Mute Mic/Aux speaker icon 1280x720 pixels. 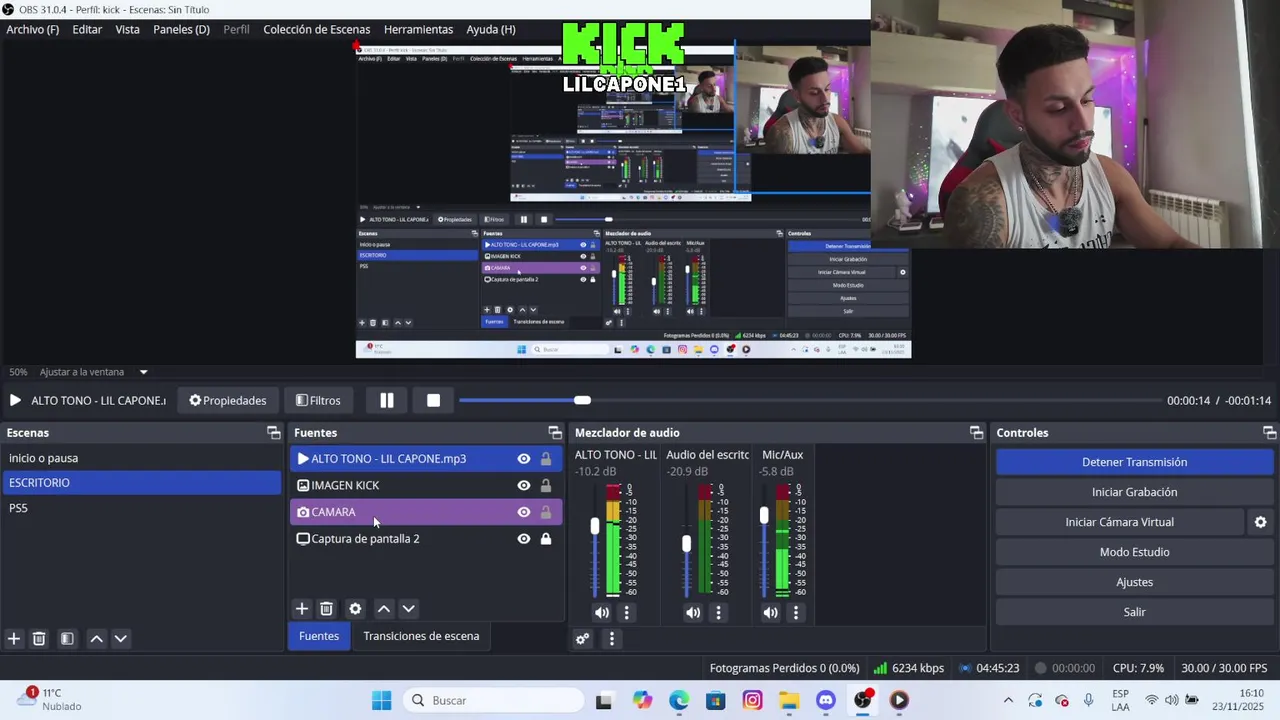click(x=770, y=612)
